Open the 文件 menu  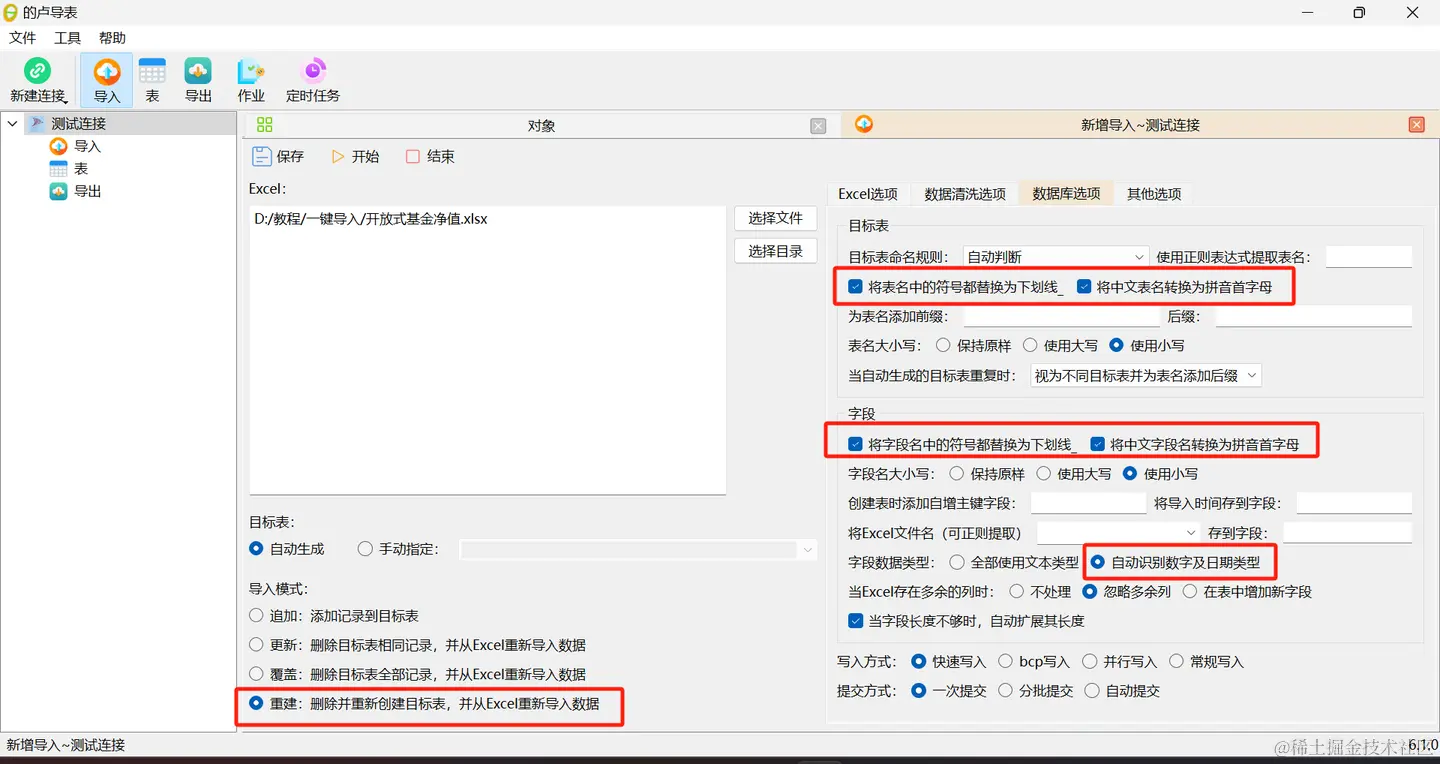(22, 38)
